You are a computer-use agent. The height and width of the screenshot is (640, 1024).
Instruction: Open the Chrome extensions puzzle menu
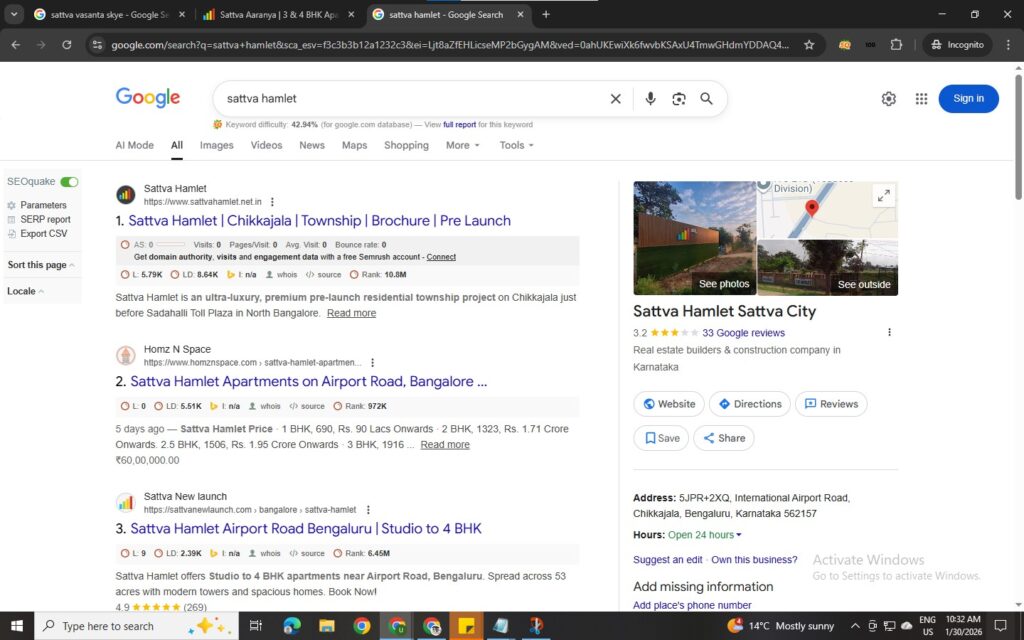click(896, 44)
